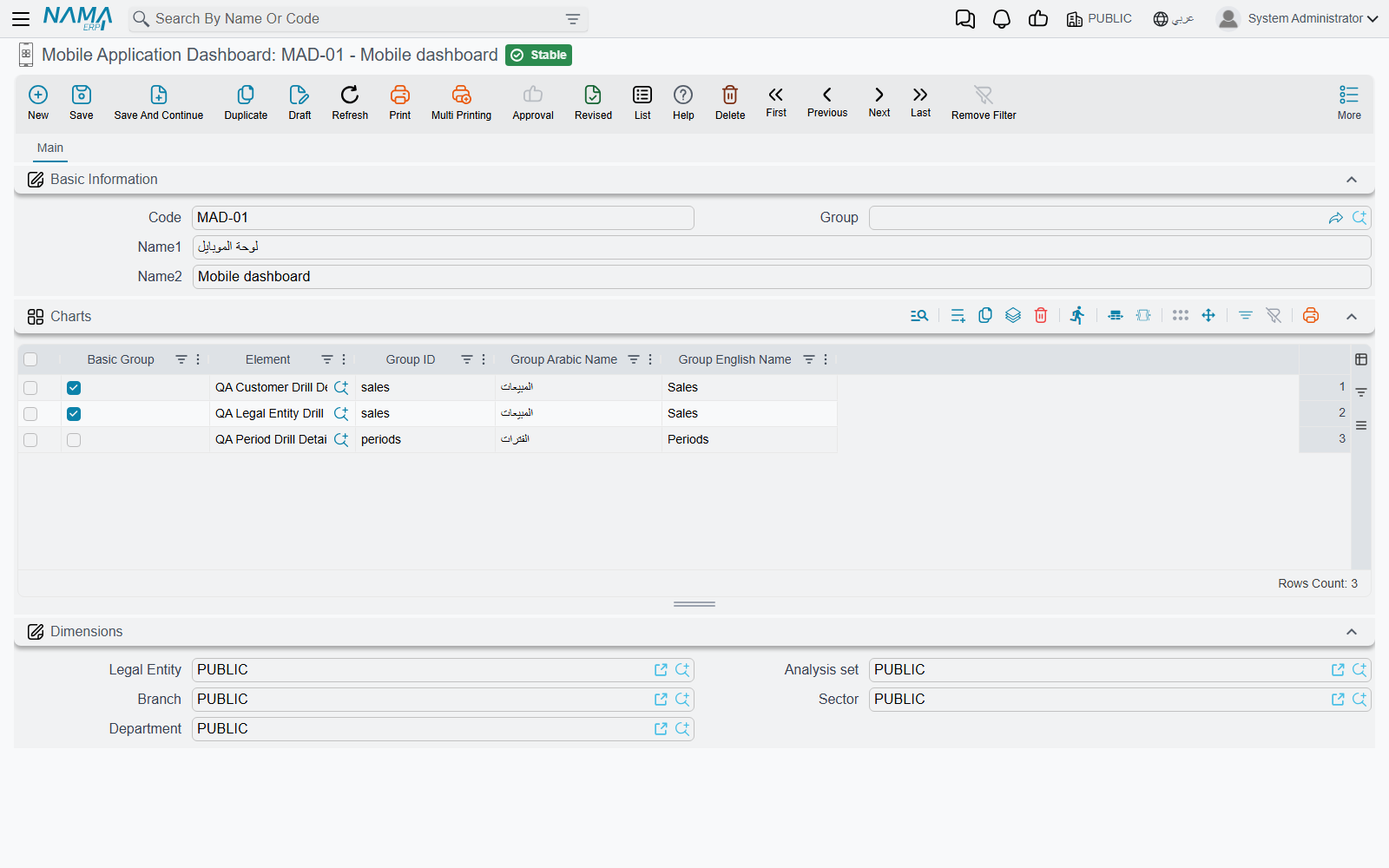Collapse the Dimensions section
Screen dimensions: 1389x868
1352,632
